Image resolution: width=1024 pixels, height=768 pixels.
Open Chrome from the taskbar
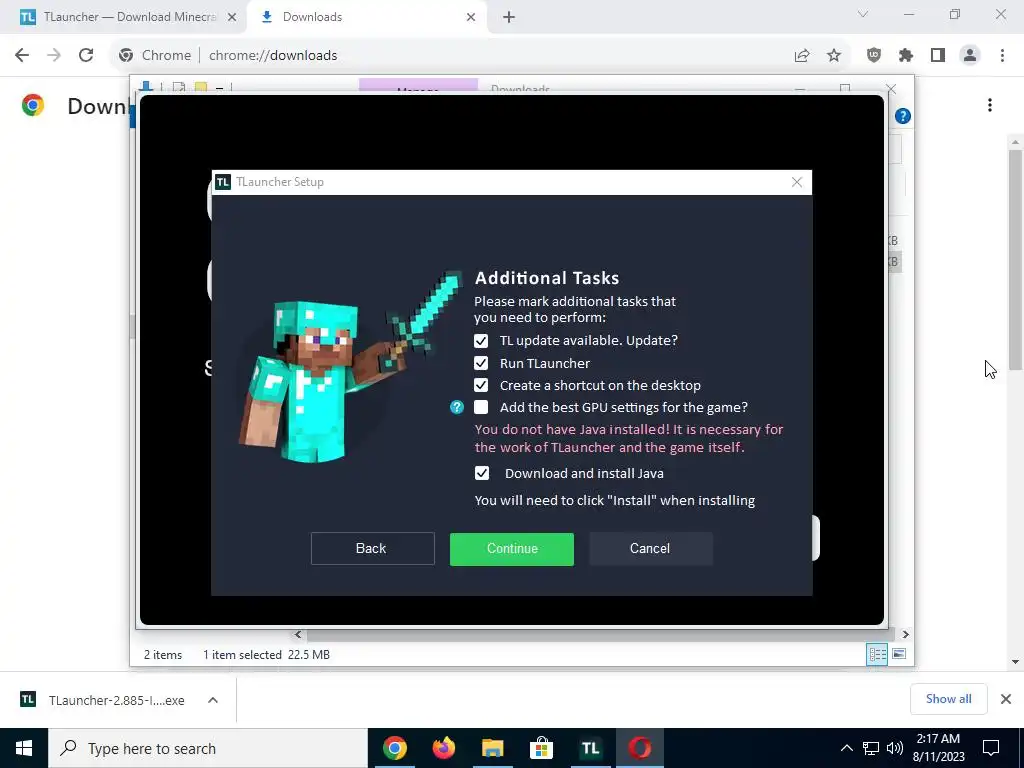[395, 748]
